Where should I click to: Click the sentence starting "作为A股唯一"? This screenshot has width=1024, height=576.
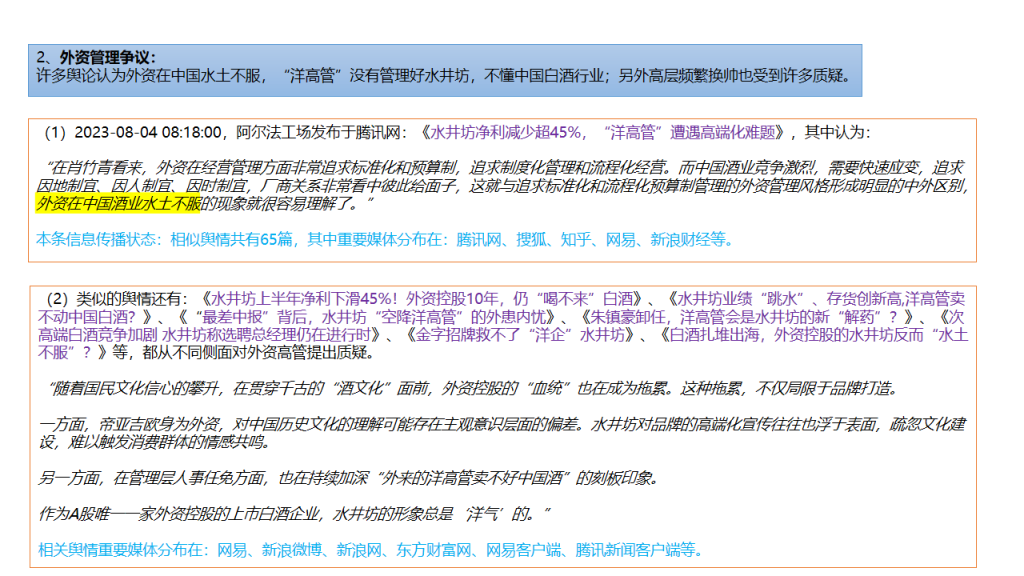pos(295,514)
